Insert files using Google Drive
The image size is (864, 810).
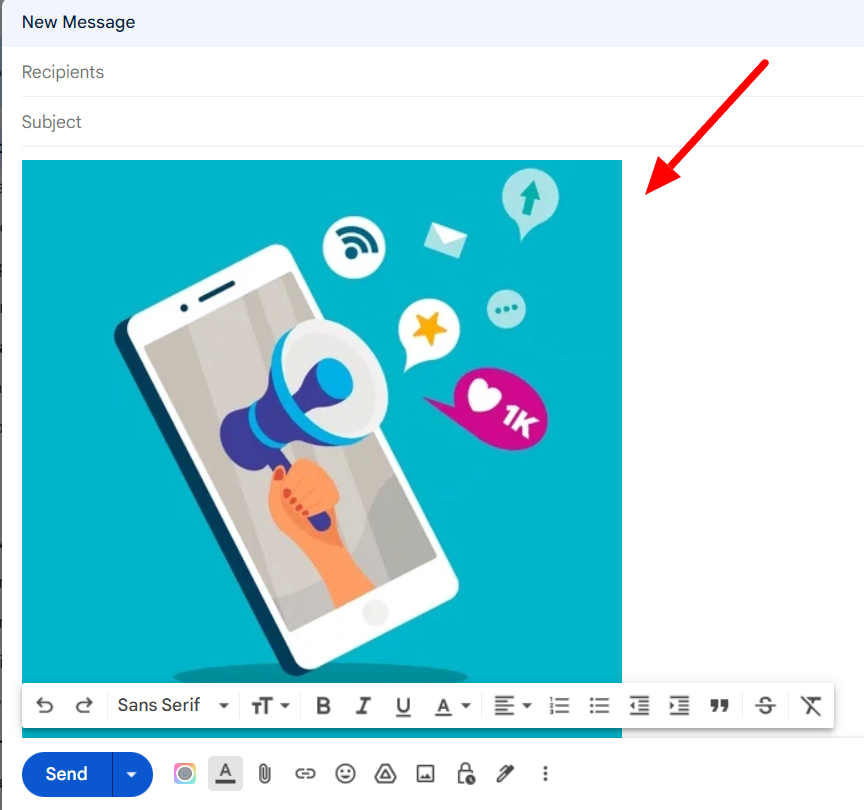[385, 774]
